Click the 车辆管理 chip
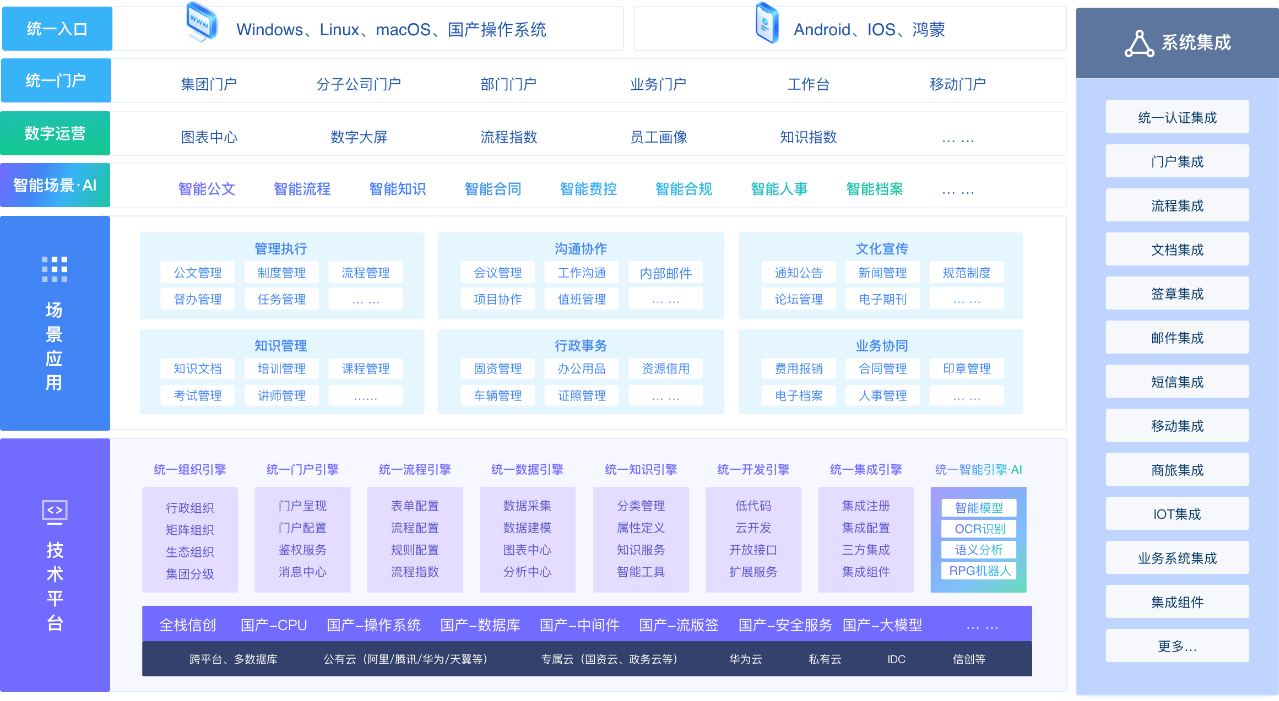This screenshot has height=701, width=1279. (498, 395)
